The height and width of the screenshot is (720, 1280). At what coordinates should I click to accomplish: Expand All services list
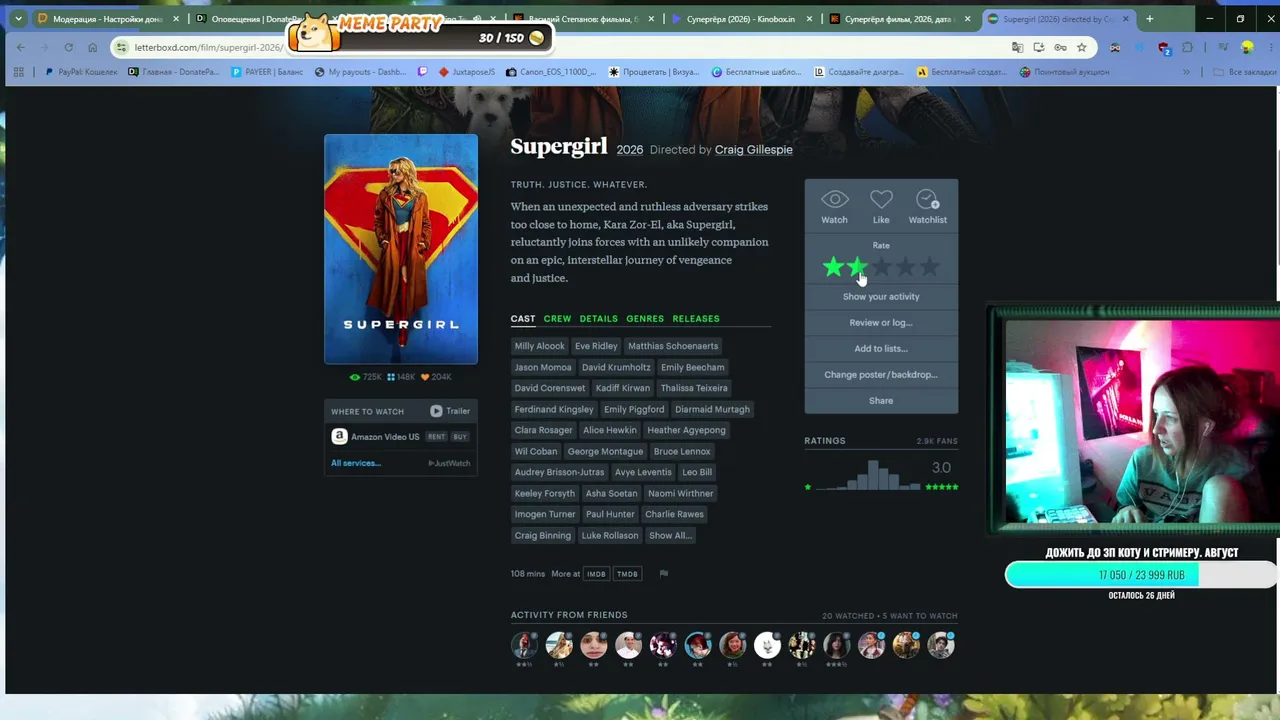pyautogui.click(x=356, y=463)
